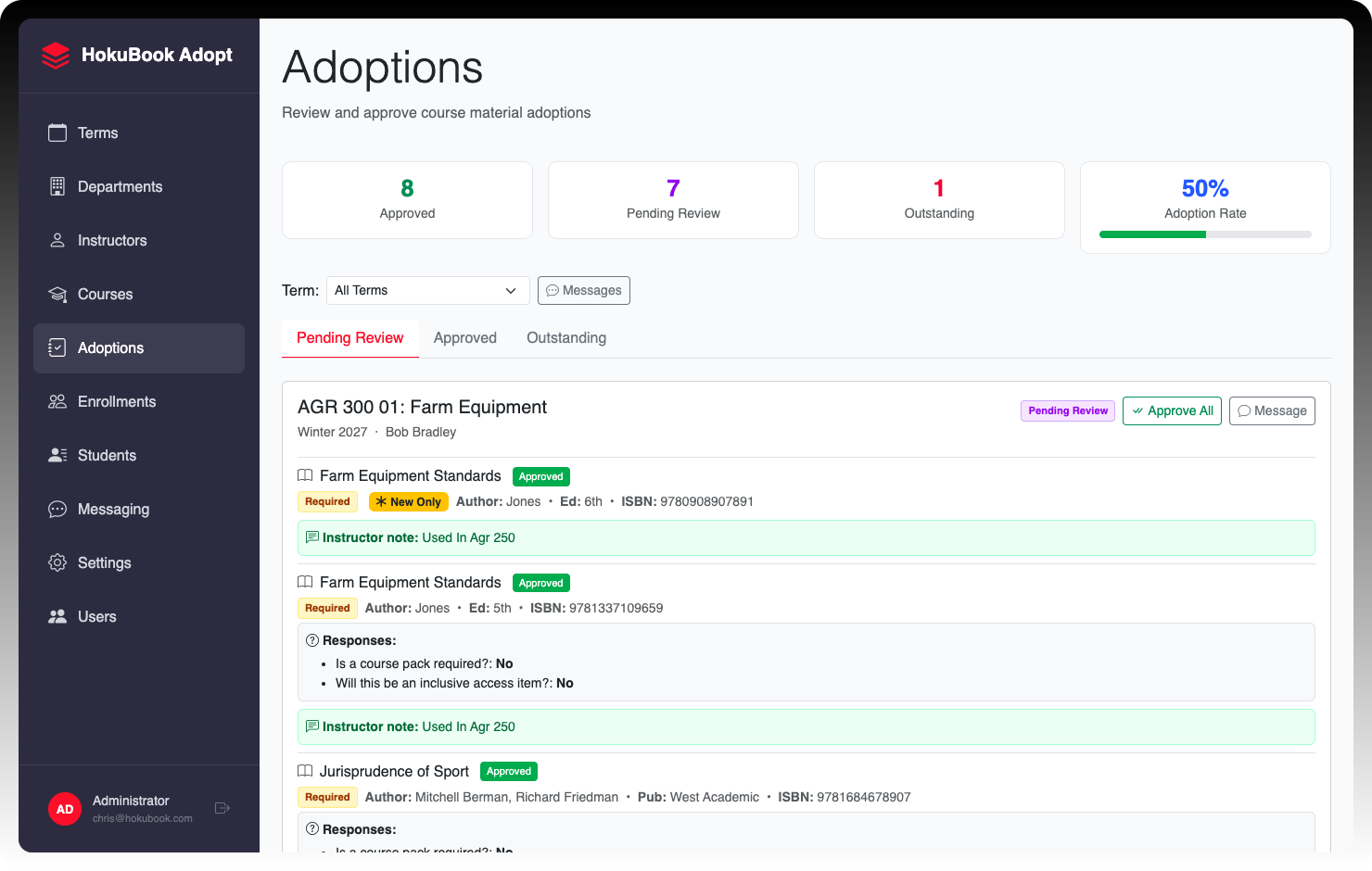Click the Adoption Rate progress bar
This screenshot has height=871, width=1372.
[x=1205, y=234]
